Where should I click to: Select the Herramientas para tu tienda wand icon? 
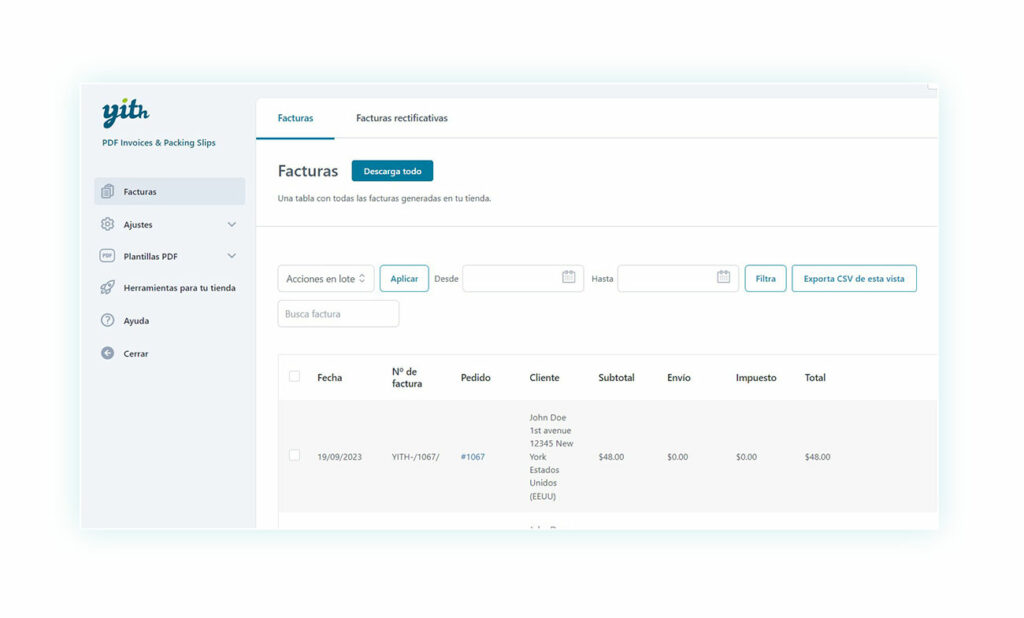[108, 288]
